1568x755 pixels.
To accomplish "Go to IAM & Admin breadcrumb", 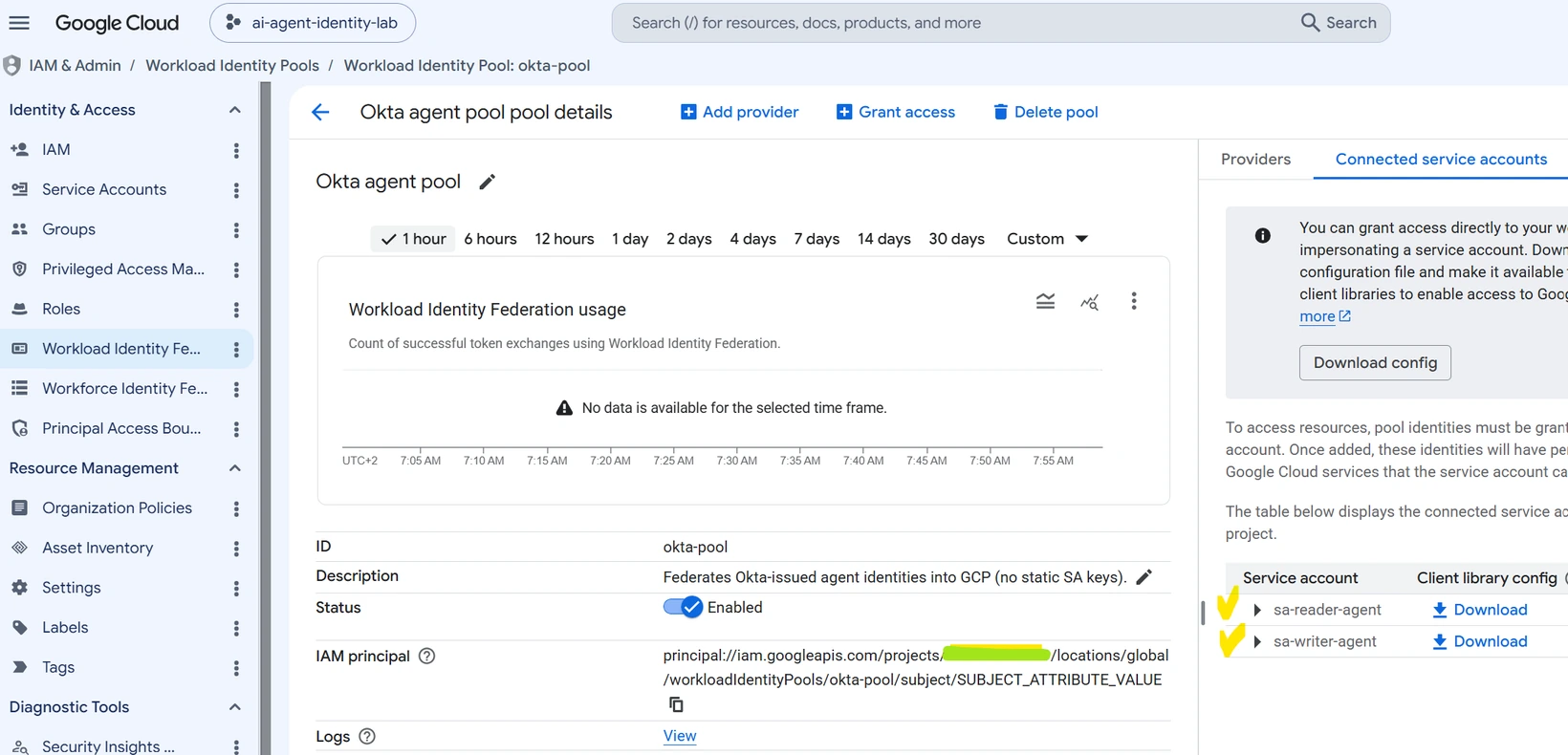I will pos(75,66).
